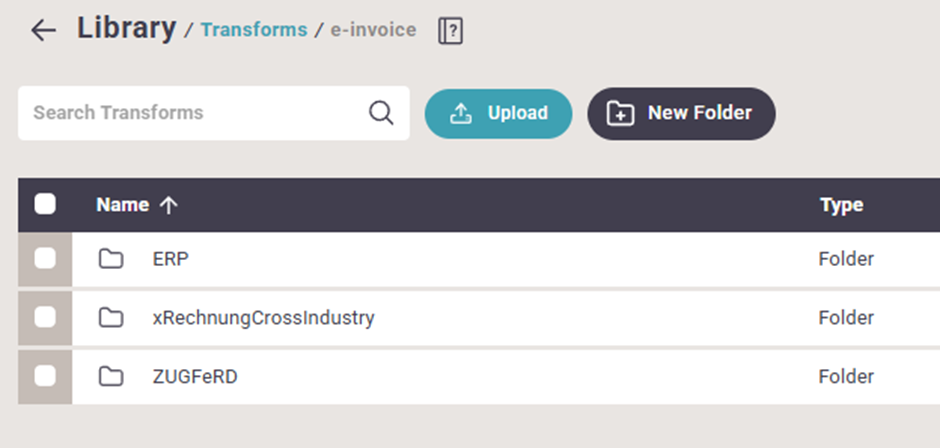Click the magnifying glass search icon
This screenshot has height=448, width=940.
point(381,112)
